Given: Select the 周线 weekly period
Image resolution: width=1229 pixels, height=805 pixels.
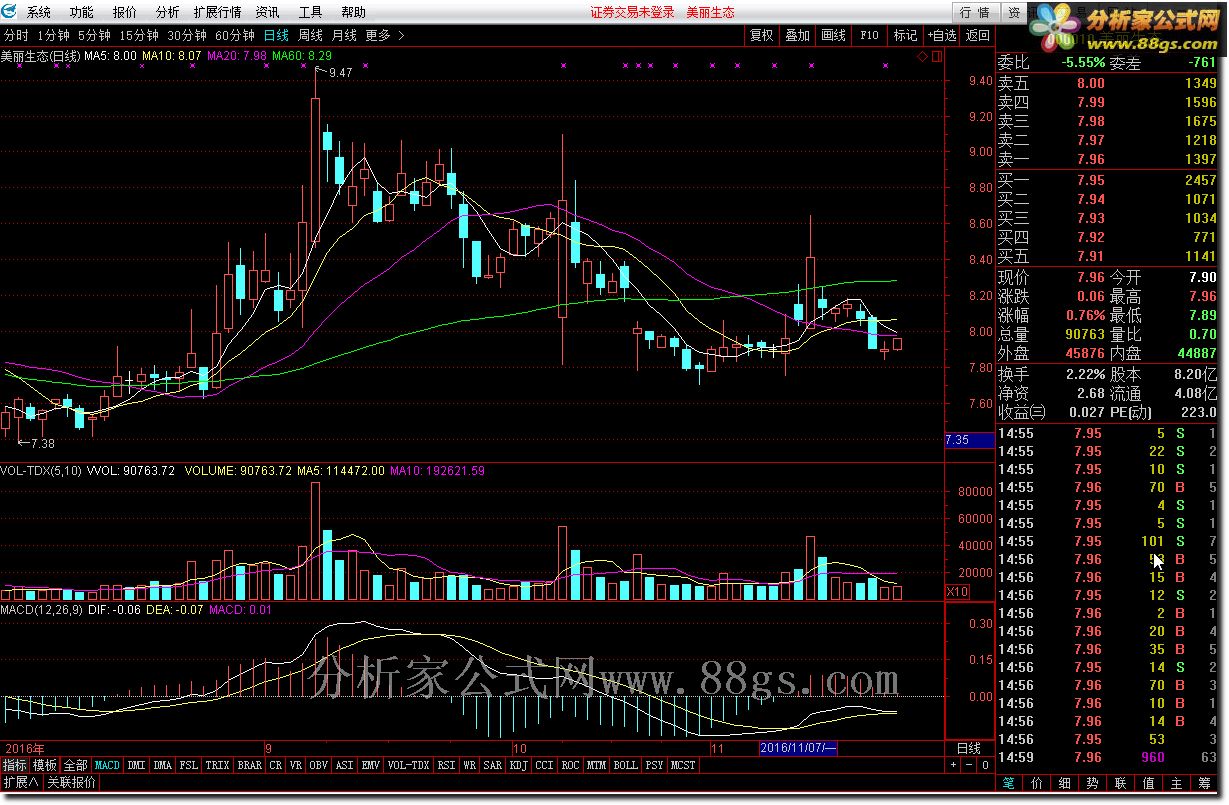Looking at the screenshot, I should (x=310, y=35).
